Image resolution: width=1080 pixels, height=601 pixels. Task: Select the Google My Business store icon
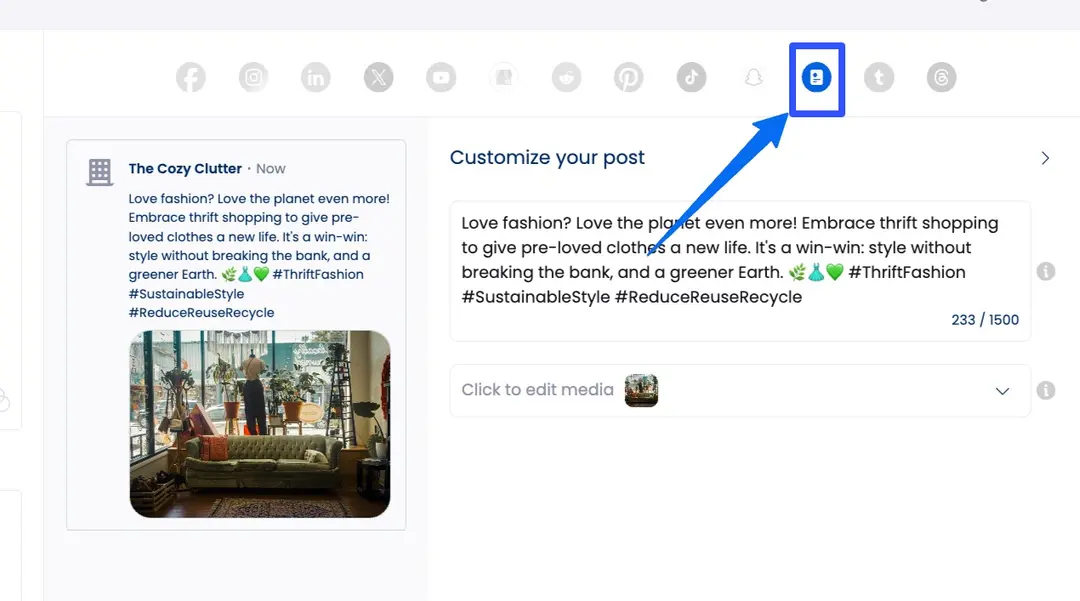tap(503, 77)
